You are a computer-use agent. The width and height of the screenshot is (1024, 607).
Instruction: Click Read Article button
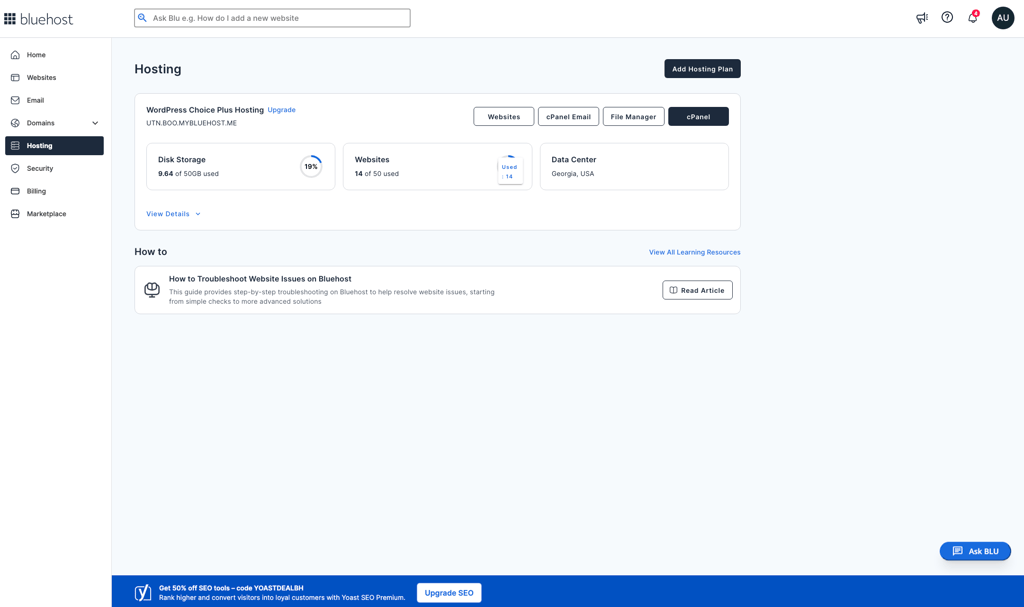pyautogui.click(x=697, y=290)
